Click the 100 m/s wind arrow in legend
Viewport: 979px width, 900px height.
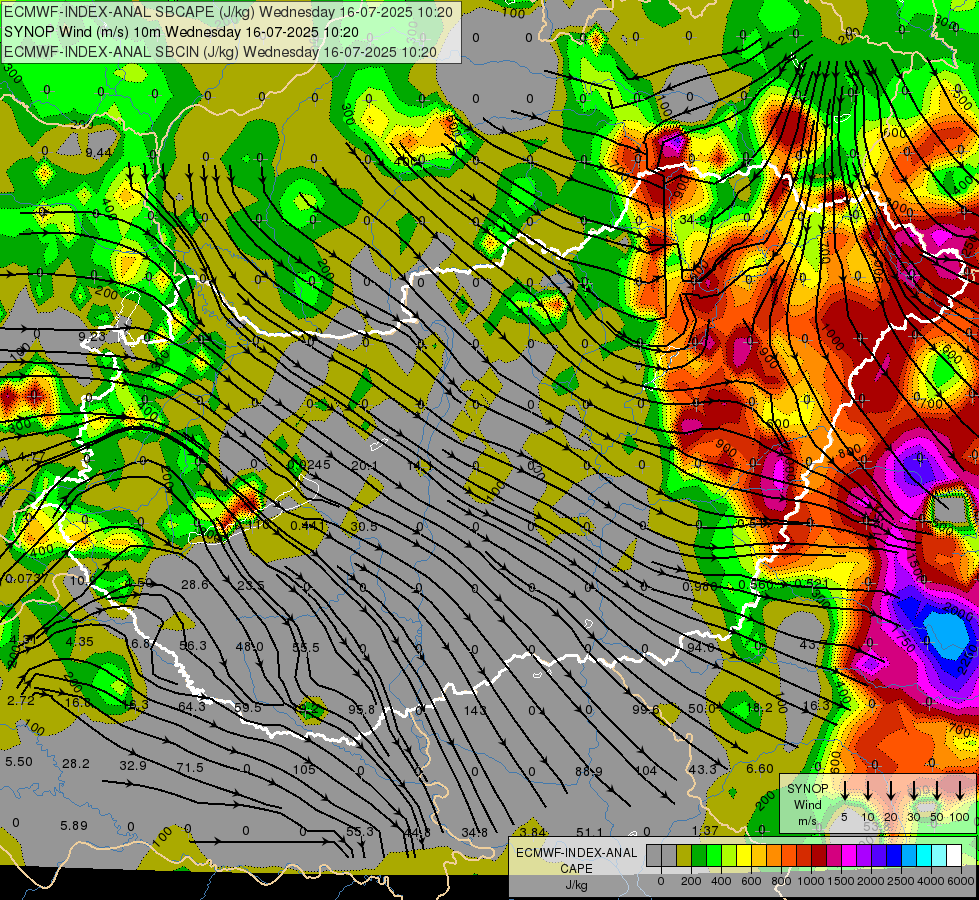point(960,790)
